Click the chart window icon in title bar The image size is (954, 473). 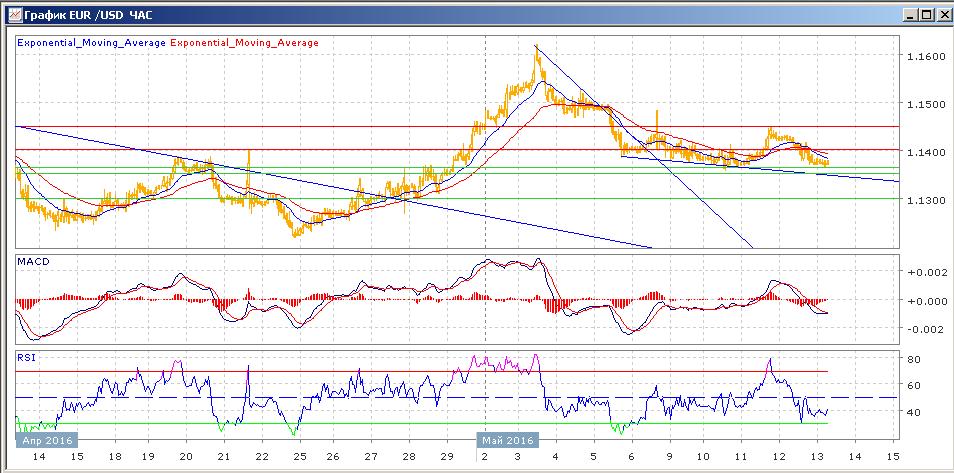tap(12, 14)
